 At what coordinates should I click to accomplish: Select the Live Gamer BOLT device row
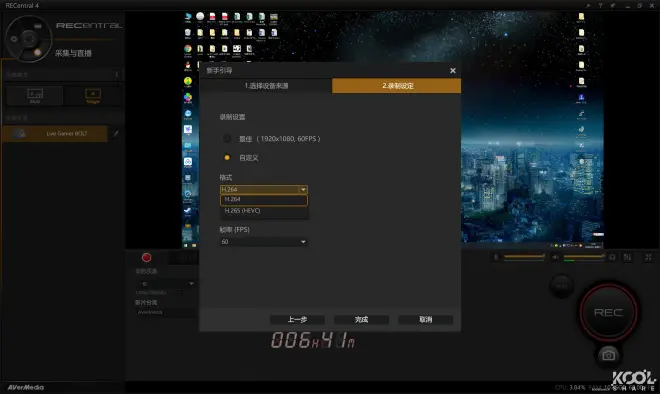55,133
